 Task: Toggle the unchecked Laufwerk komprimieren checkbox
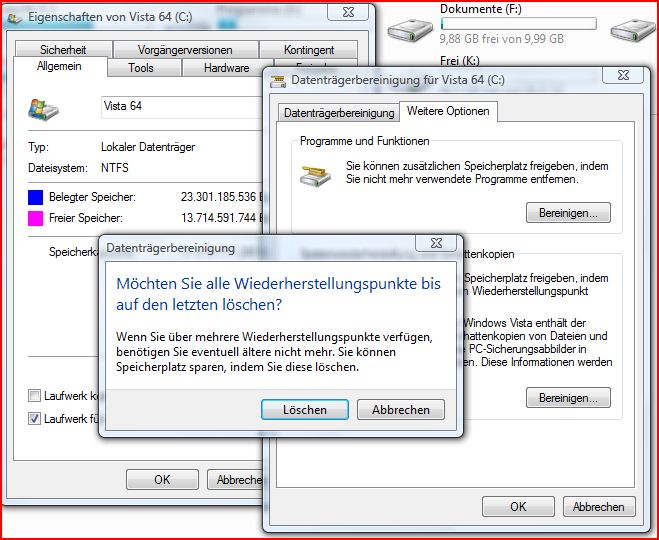coord(34,395)
